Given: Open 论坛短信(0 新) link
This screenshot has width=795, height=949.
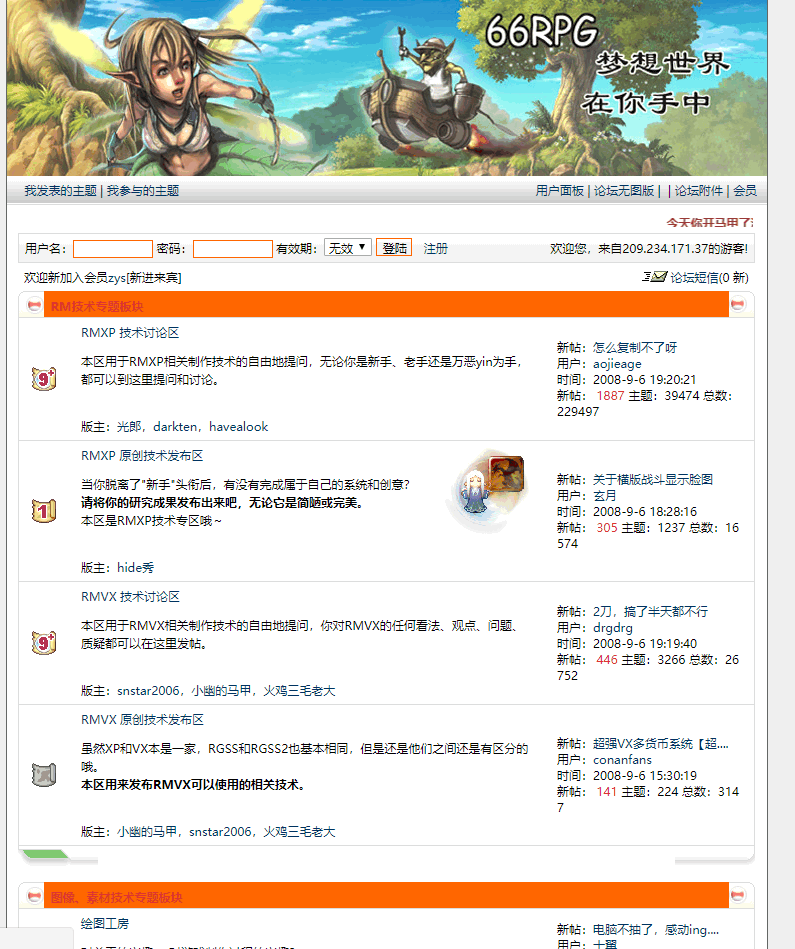Looking at the screenshot, I should coord(709,278).
